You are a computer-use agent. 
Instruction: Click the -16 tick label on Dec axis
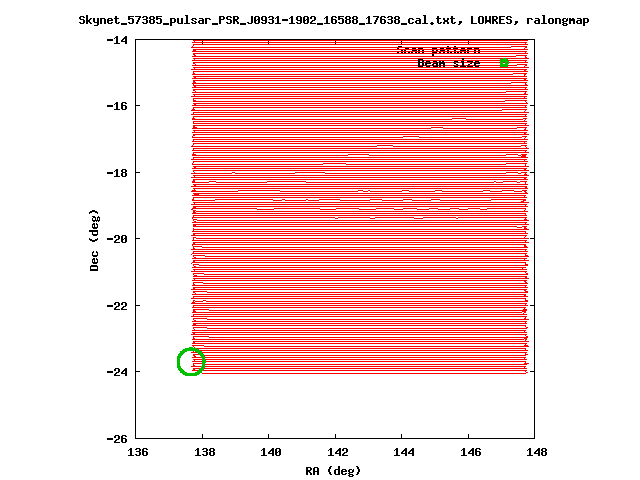[x=117, y=106]
